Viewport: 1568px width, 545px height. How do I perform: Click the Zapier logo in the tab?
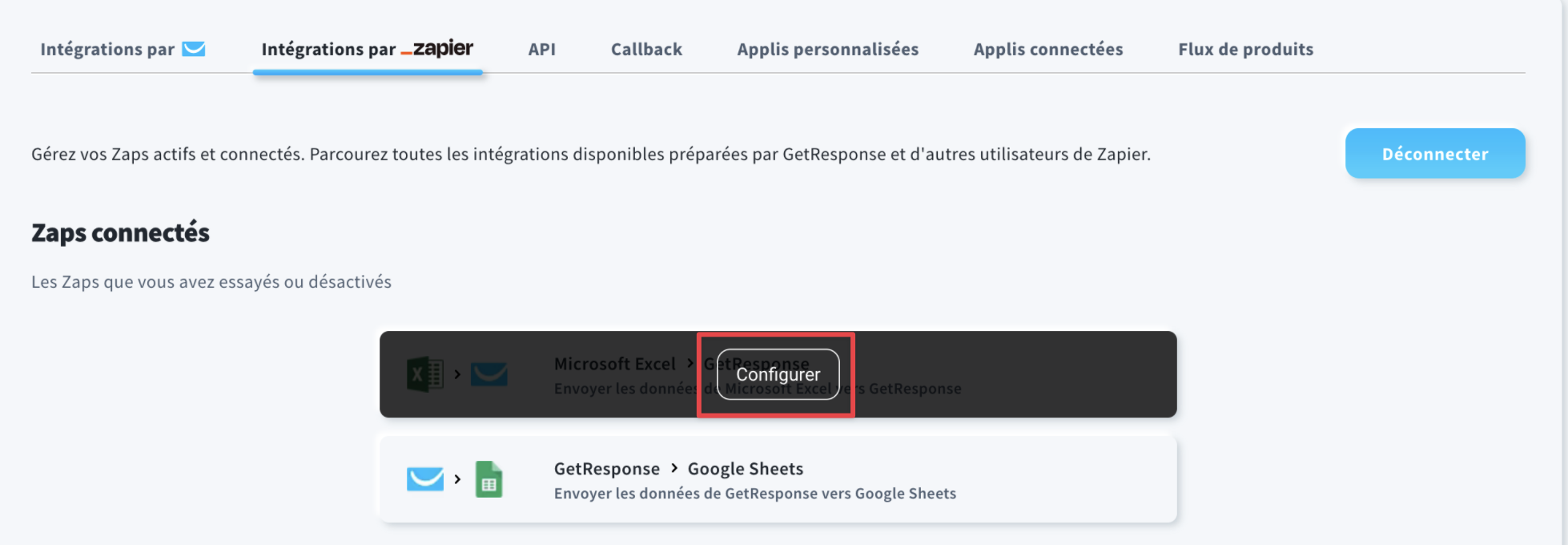437,49
